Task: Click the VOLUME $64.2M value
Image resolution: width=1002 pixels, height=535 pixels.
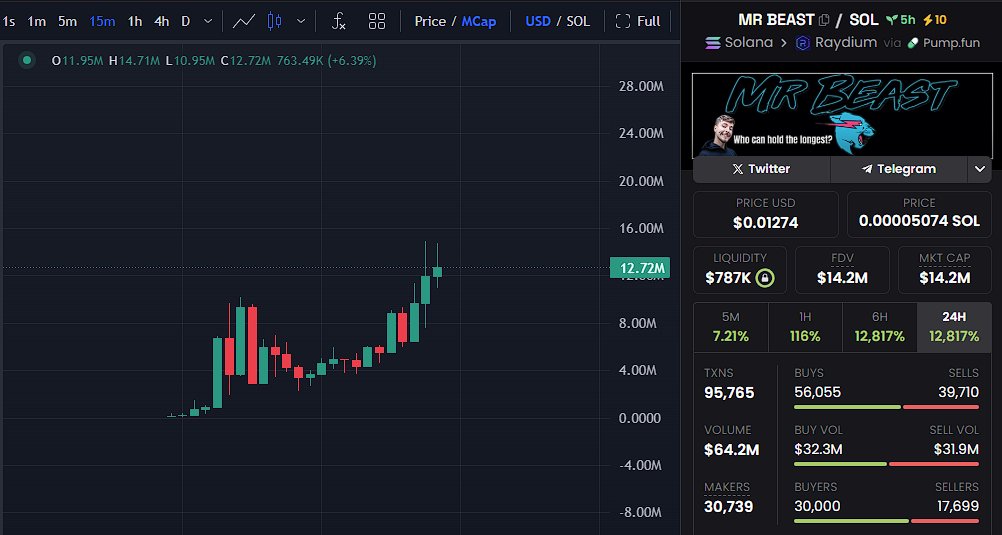Action: (x=732, y=450)
